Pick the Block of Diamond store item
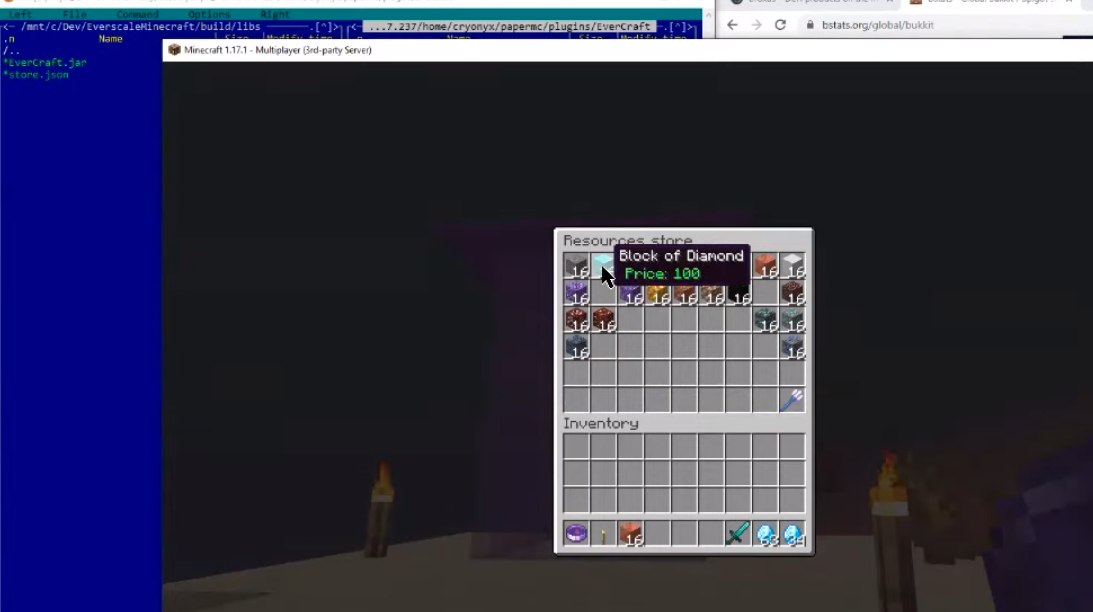Image resolution: width=1093 pixels, height=612 pixels. point(603,263)
